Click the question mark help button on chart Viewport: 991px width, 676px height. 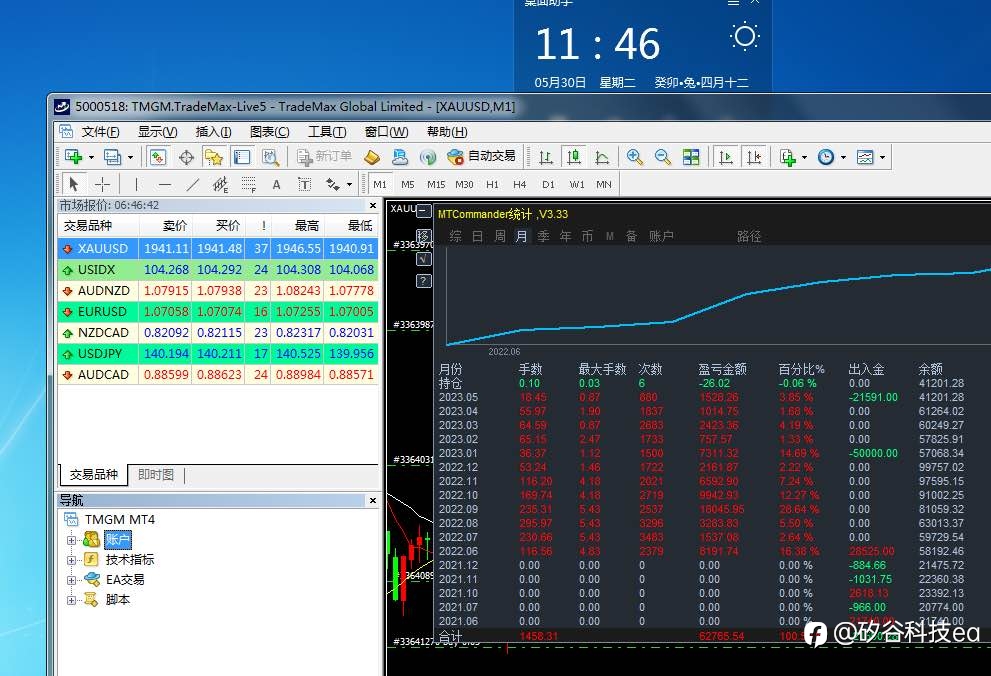coord(423,281)
